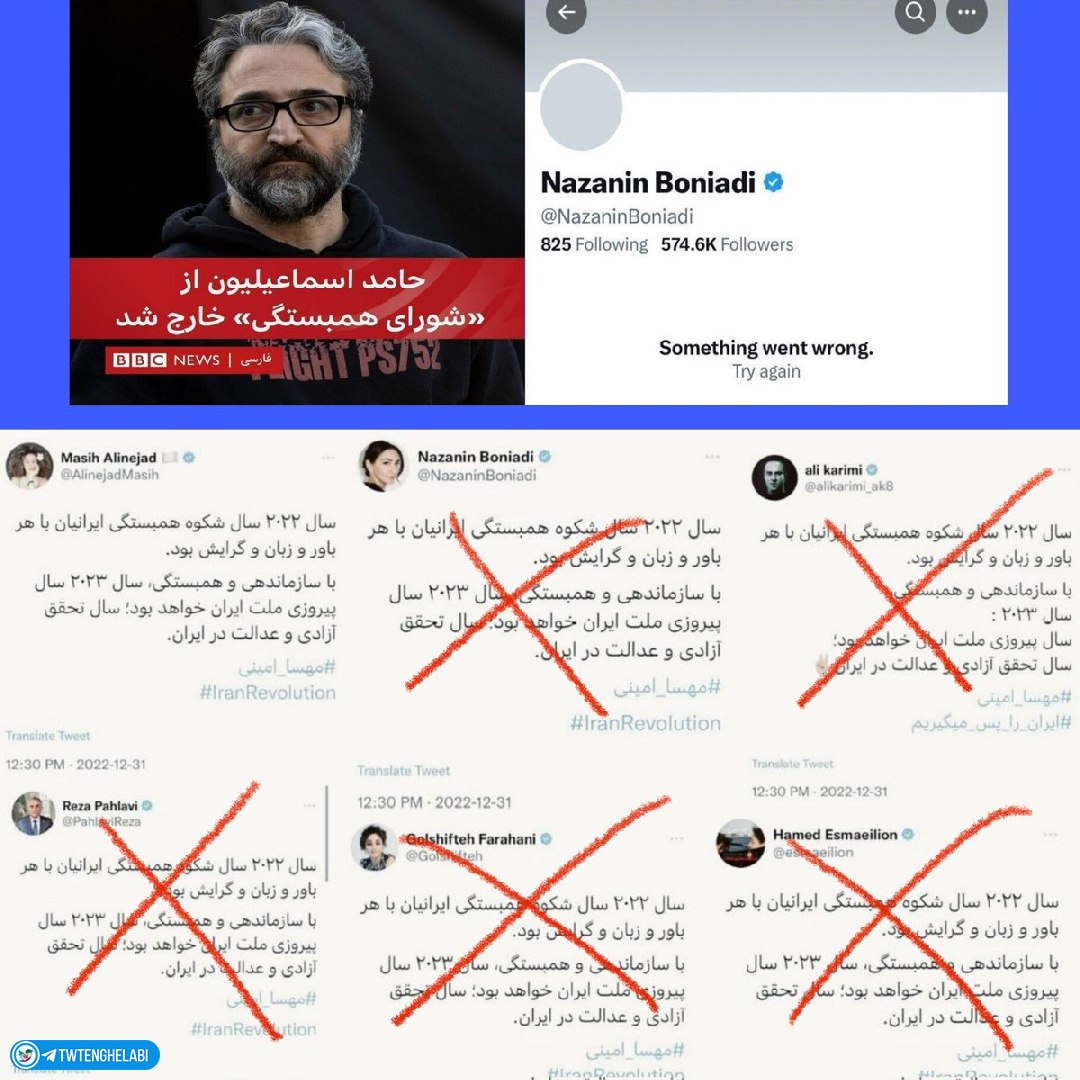1080x1080 pixels.
Task: Open the more options dots on Masih Alinejad's tweet
Action: pyautogui.click(x=328, y=457)
